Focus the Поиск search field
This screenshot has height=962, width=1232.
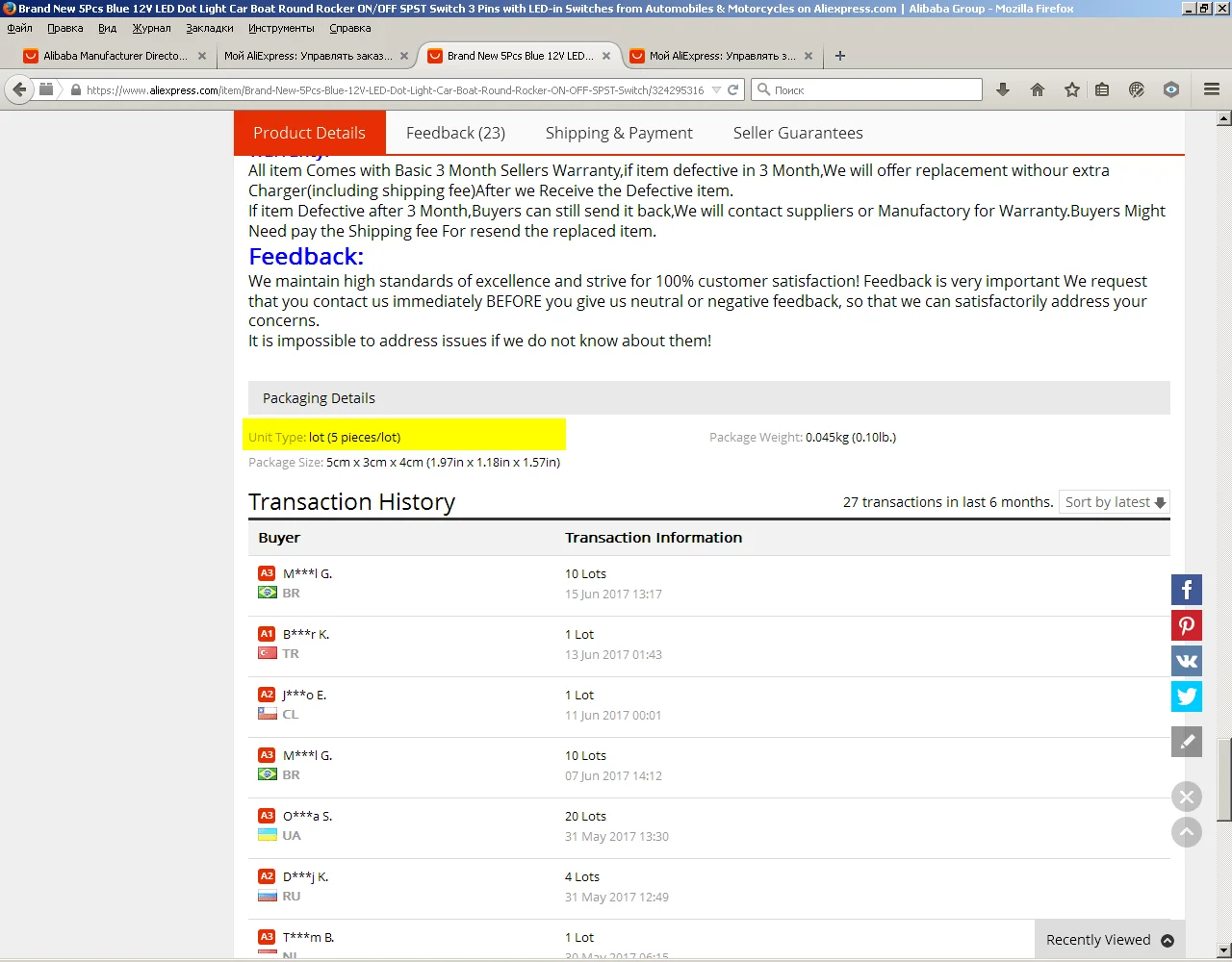tap(866, 89)
